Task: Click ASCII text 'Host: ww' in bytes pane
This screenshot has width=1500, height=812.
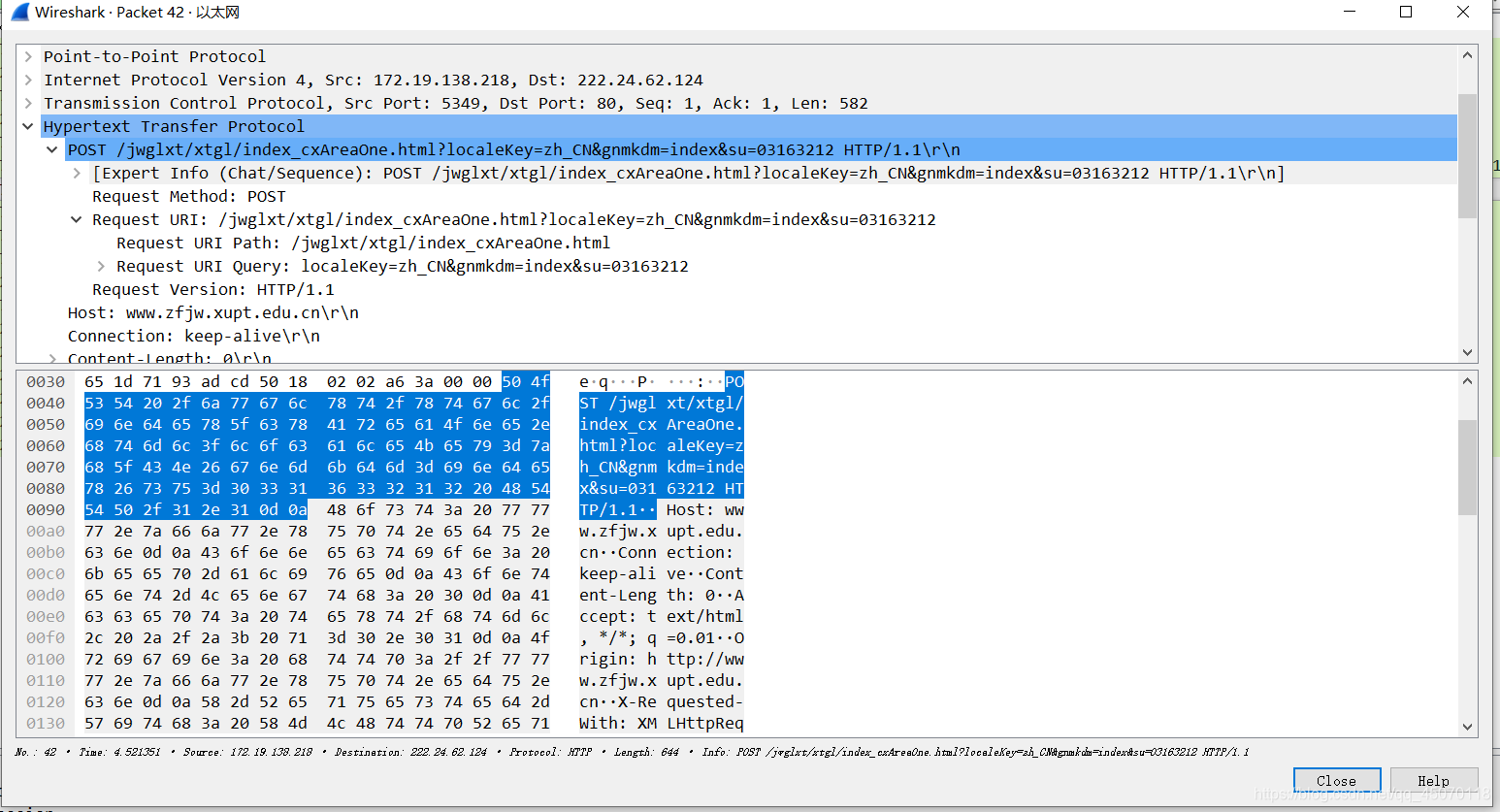Action: 705,510
